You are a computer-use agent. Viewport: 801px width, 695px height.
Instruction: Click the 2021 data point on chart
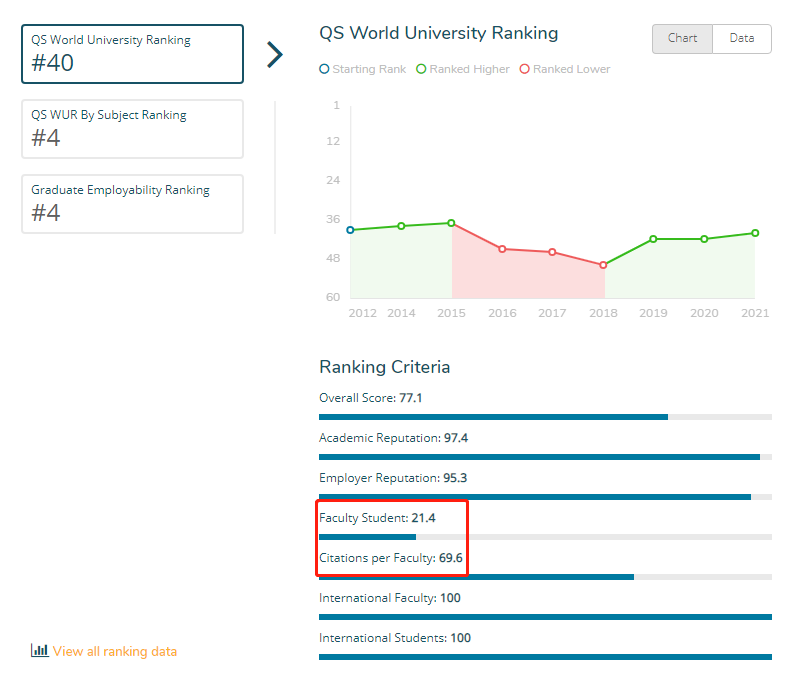pyautogui.click(x=755, y=233)
